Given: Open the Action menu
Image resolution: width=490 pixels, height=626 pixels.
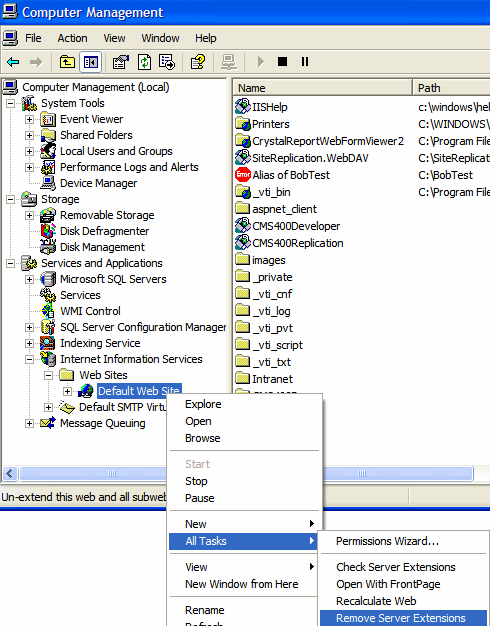Looking at the screenshot, I should (72, 38).
